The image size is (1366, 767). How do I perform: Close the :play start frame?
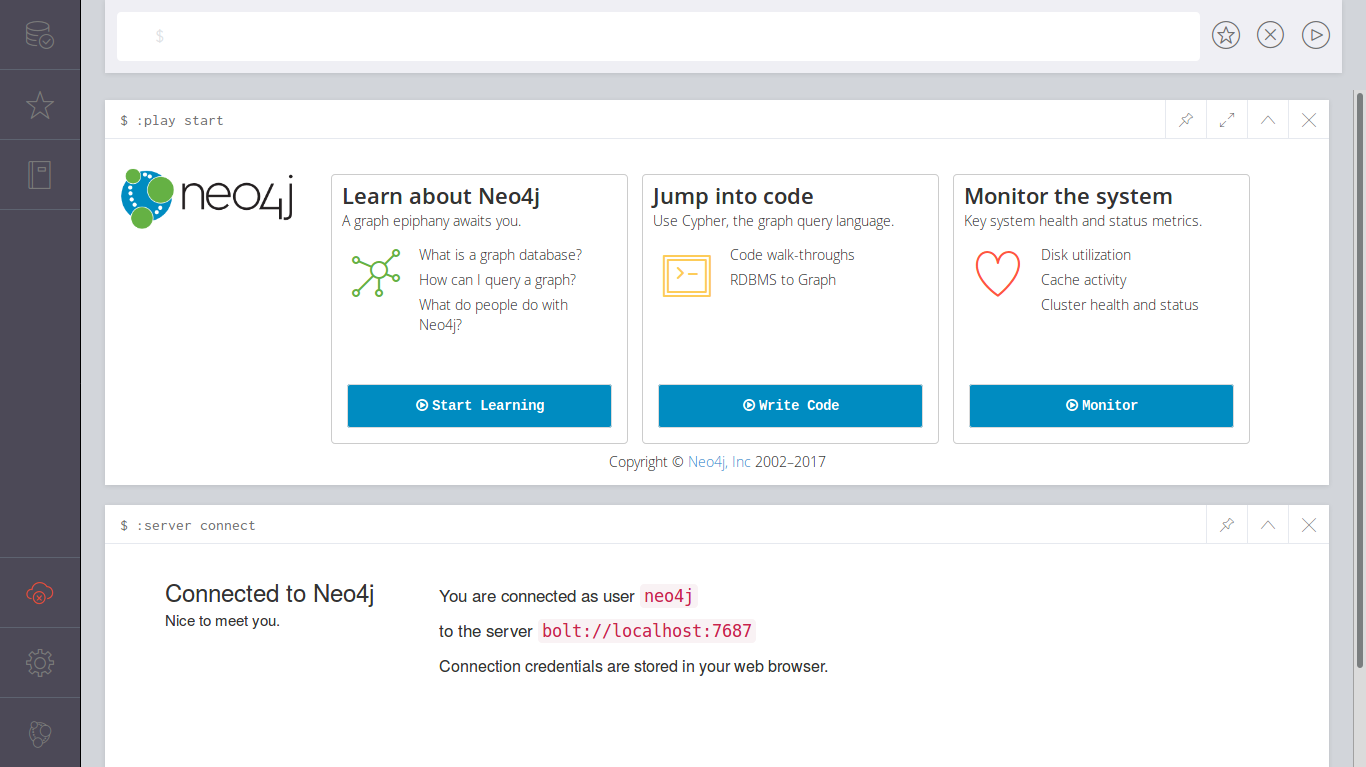[x=1309, y=120]
